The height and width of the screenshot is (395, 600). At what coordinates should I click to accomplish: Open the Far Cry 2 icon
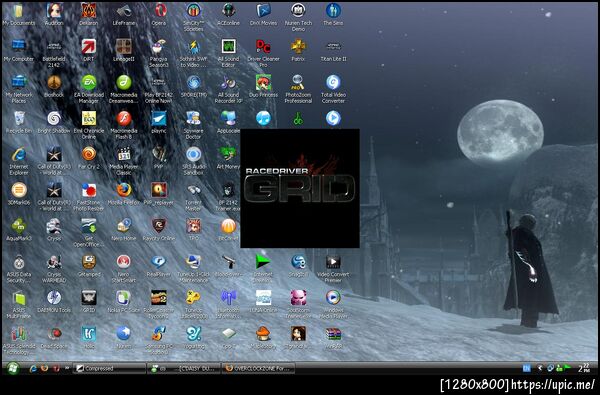click(x=89, y=158)
